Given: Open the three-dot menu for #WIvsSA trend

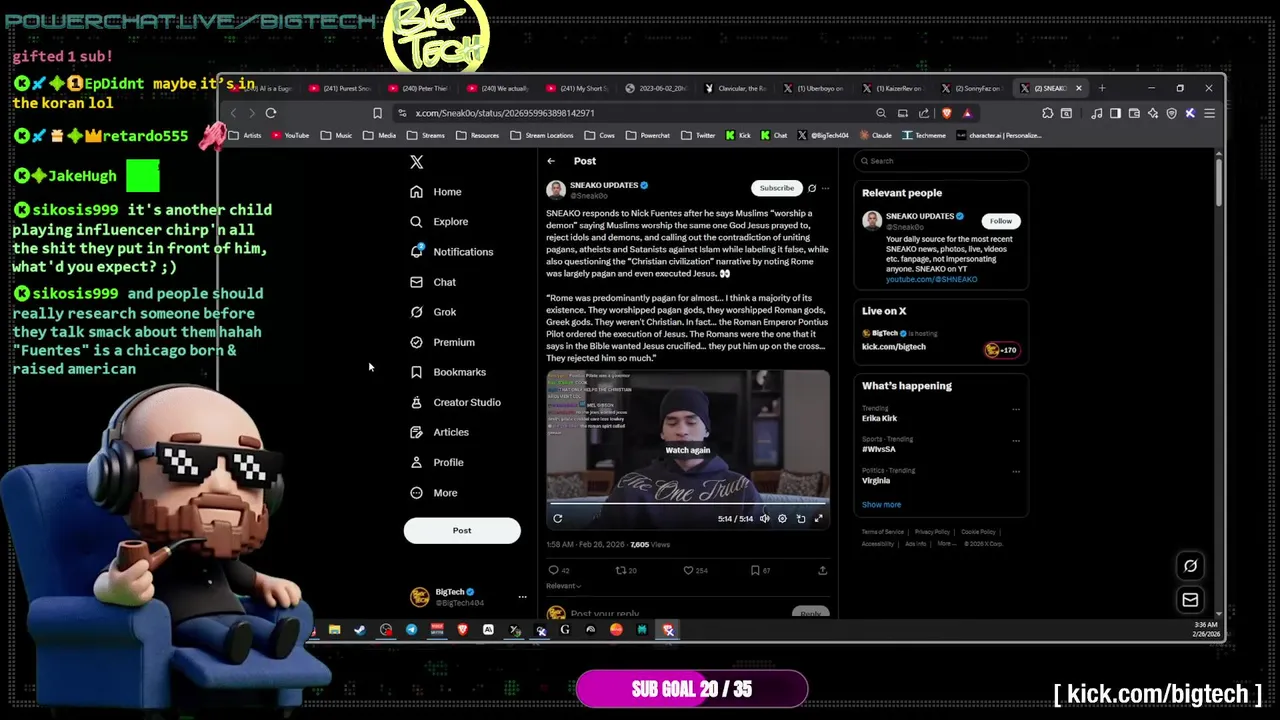Looking at the screenshot, I should [x=1016, y=440].
